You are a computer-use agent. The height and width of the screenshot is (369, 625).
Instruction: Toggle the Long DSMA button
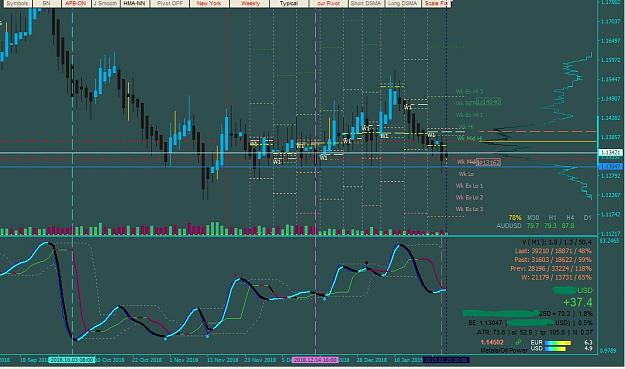click(403, 3)
